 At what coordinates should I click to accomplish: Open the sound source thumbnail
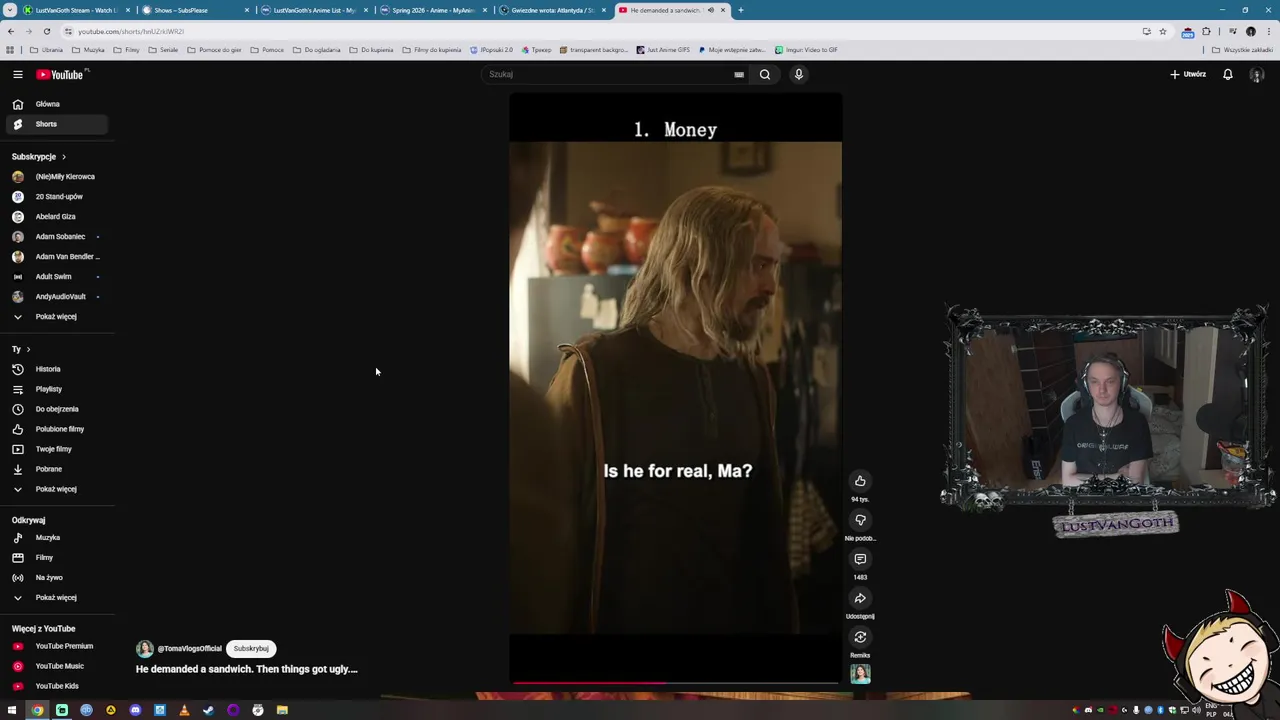point(860,674)
